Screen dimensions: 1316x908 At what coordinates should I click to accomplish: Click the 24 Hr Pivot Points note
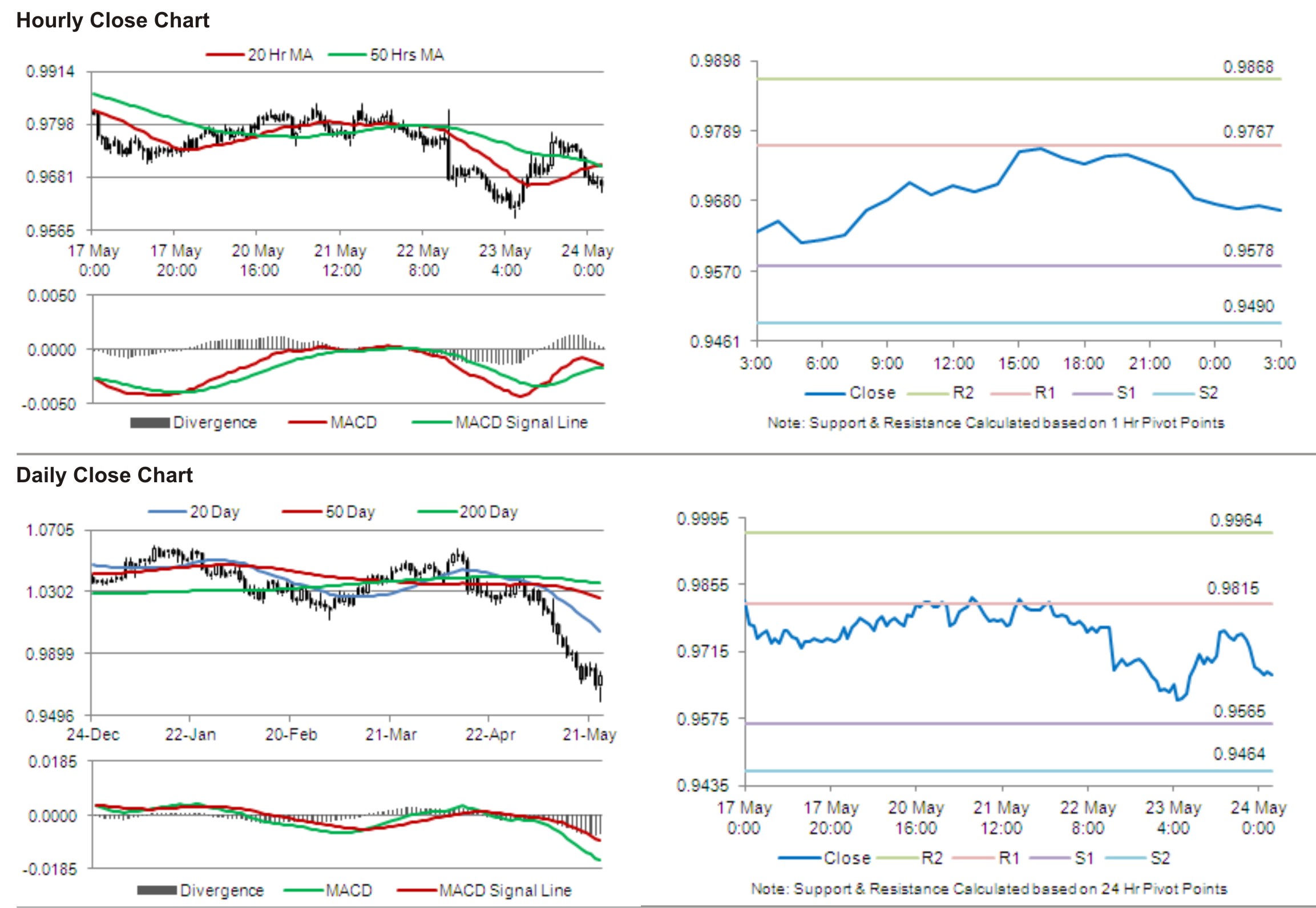pyautogui.click(x=989, y=889)
